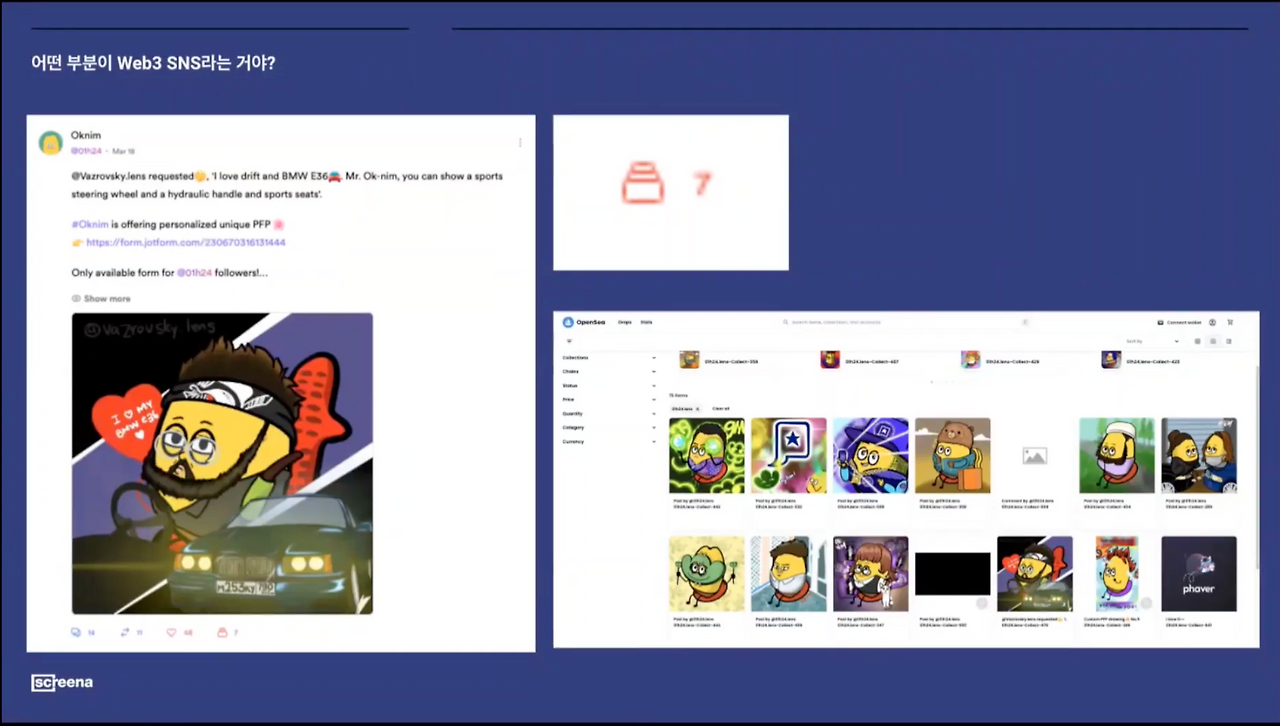Switch to the middle OpenSea grid view icon

1213,341
